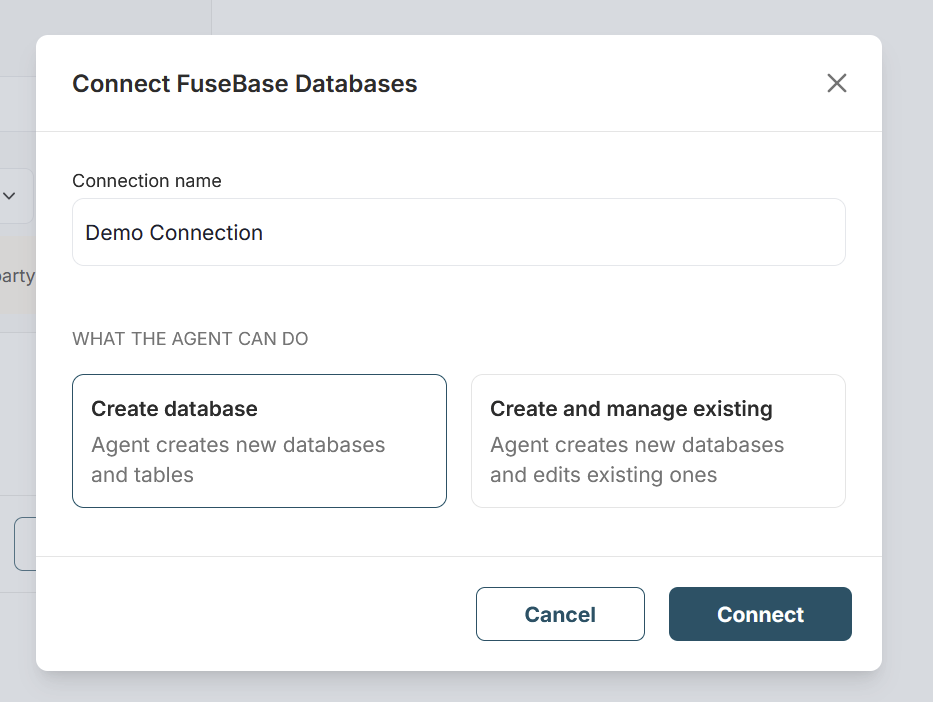Click the partially hidden outlined button behind dialog
The height and width of the screenshot is (702, 933).
(24, 544)
